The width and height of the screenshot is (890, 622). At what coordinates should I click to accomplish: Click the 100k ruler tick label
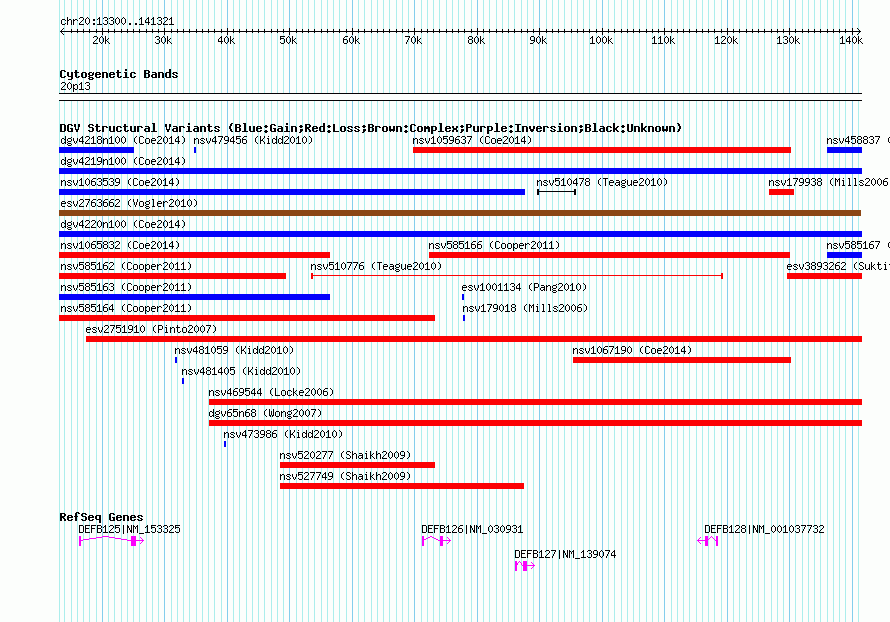tap(601, 40)
